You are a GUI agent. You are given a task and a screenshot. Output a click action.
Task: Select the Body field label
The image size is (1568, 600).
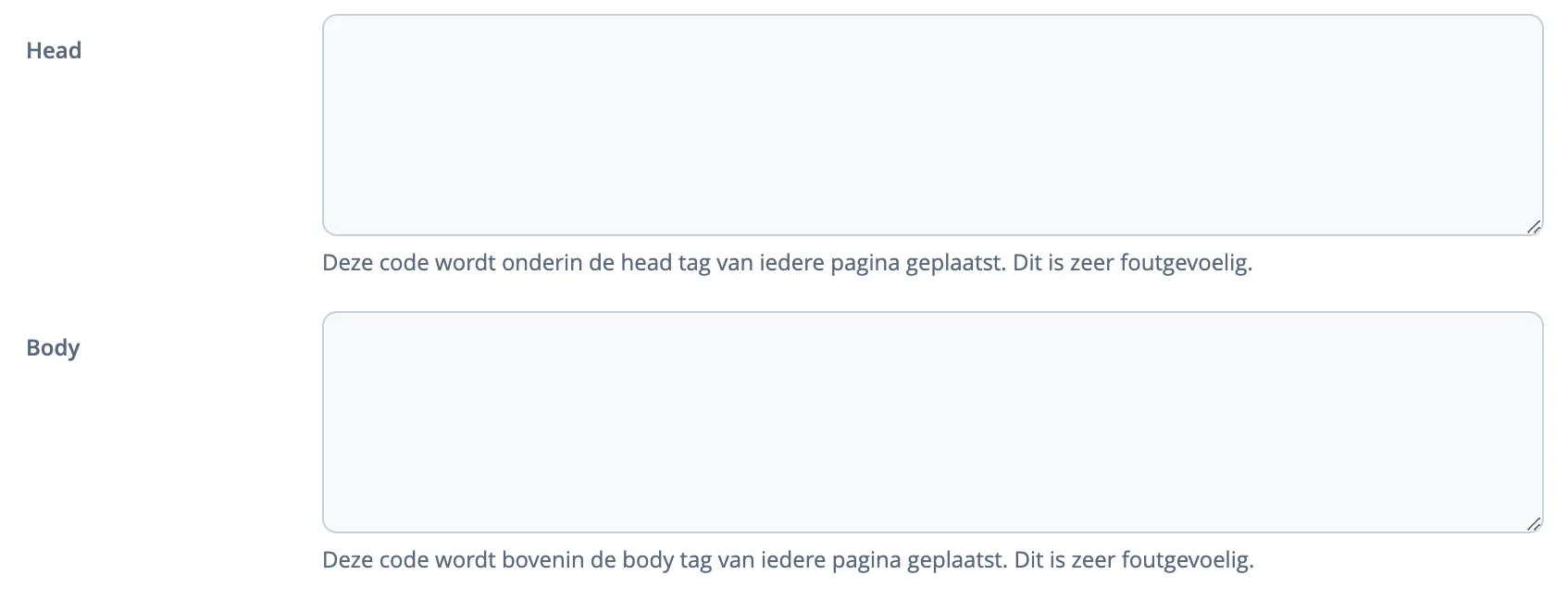(x=51, y=348)
